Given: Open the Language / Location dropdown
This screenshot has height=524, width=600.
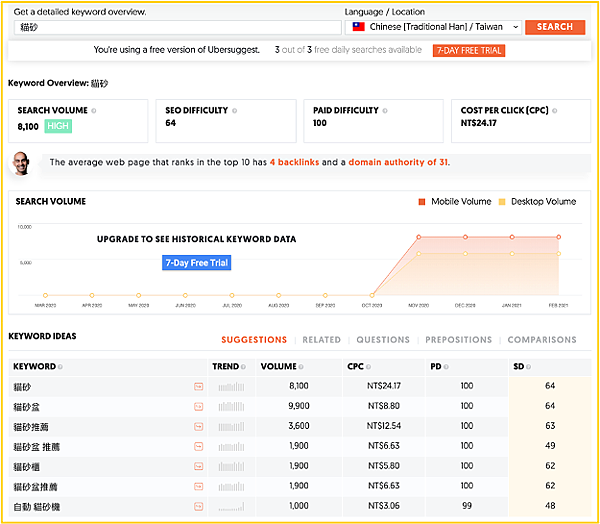Looking at the screenshot, I should (x=434, y=27).
